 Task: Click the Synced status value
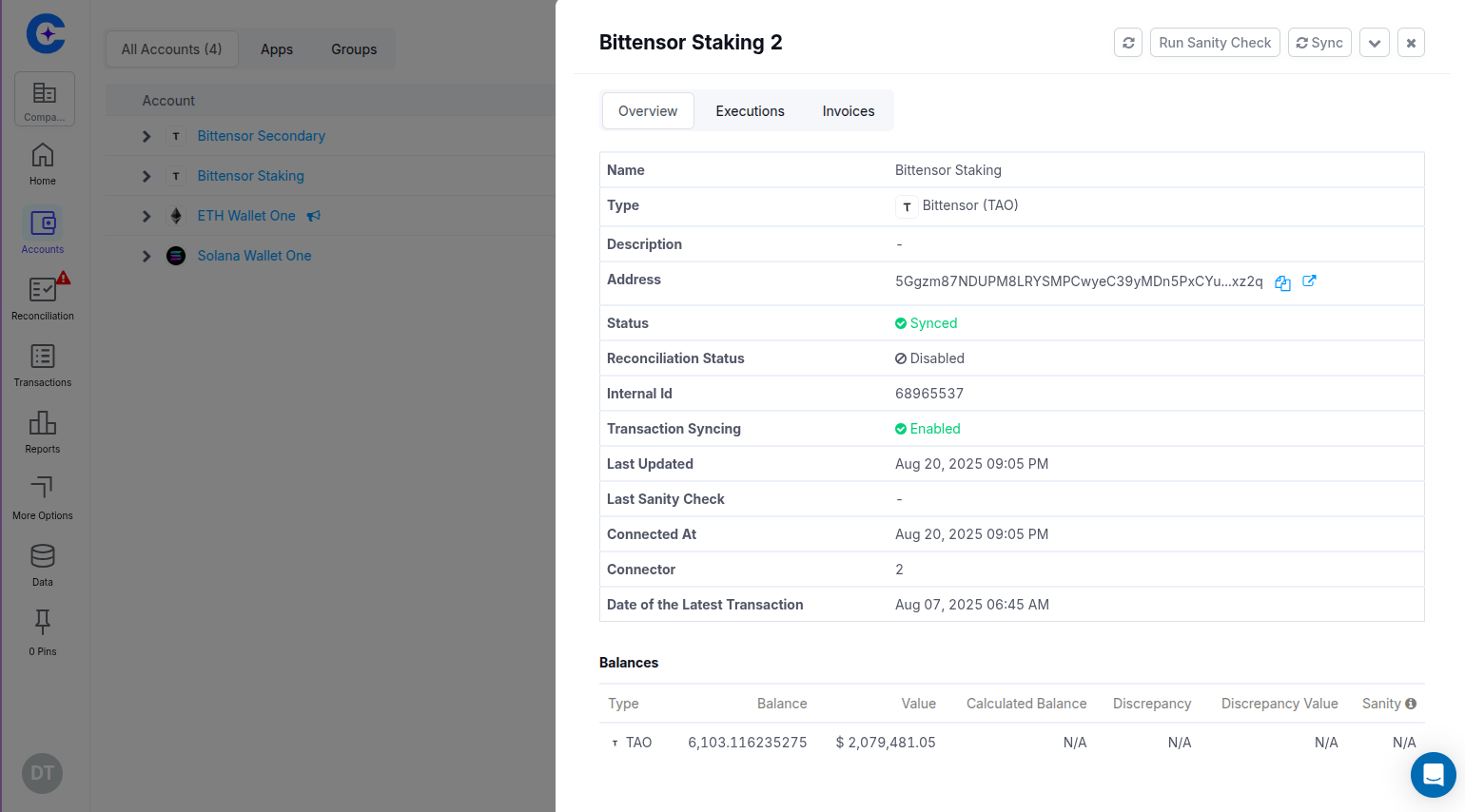point(927,323)
